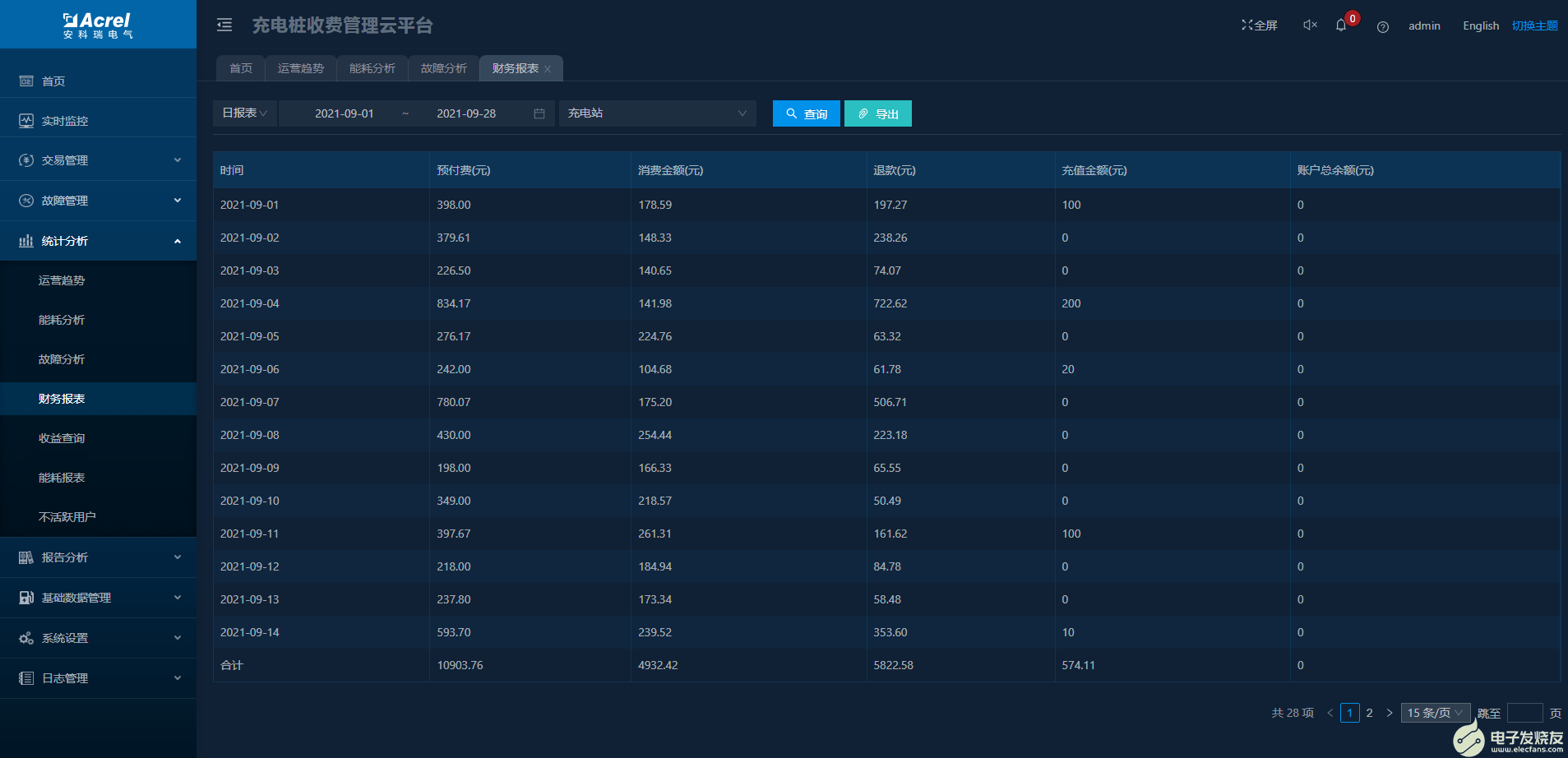Expand the 系统设置 menu chevron
This screenshot has width=1568, height=758.
click(178, 638)
